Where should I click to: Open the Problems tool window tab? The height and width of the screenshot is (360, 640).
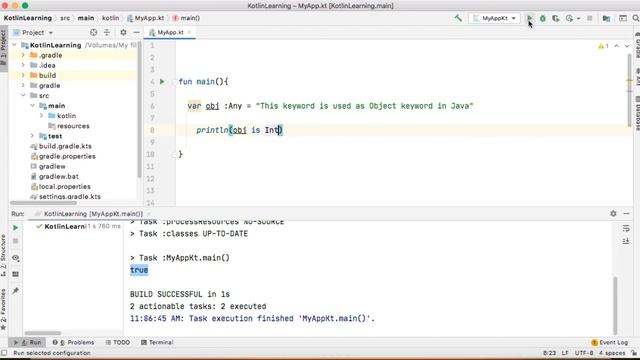(73, 342)
